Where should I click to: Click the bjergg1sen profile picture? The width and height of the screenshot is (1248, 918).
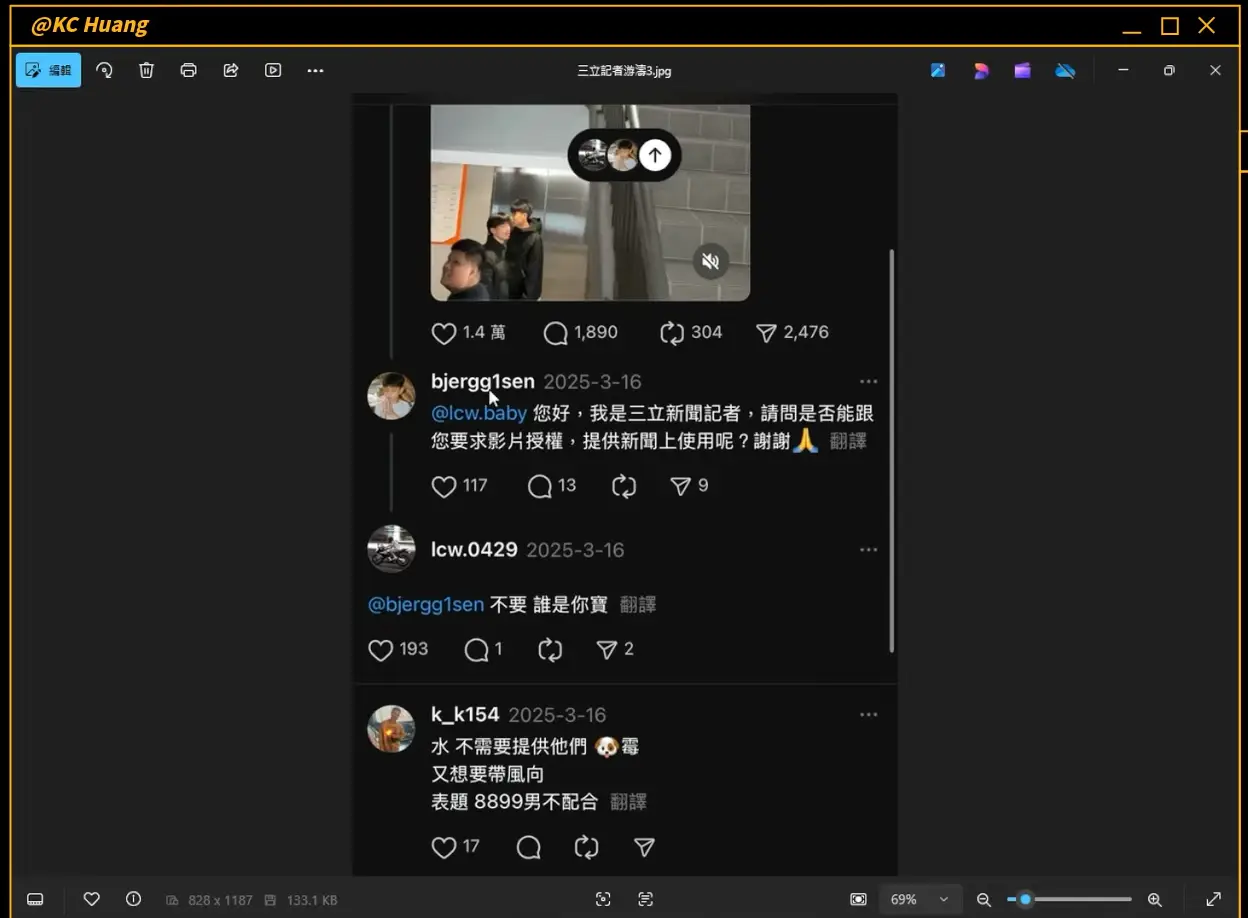pos(391,396)
